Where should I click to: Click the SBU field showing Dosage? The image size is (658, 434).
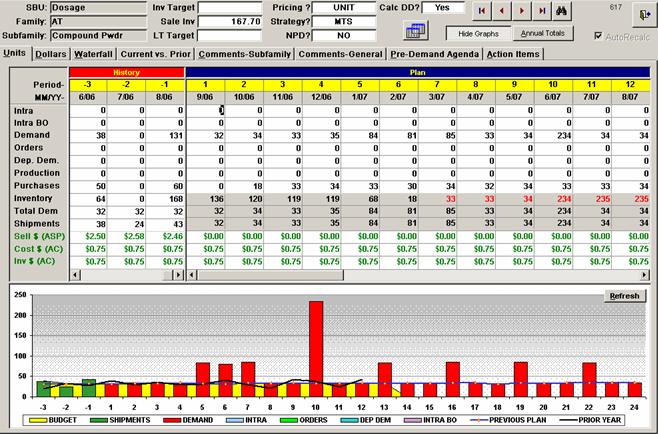coord(99,8)
